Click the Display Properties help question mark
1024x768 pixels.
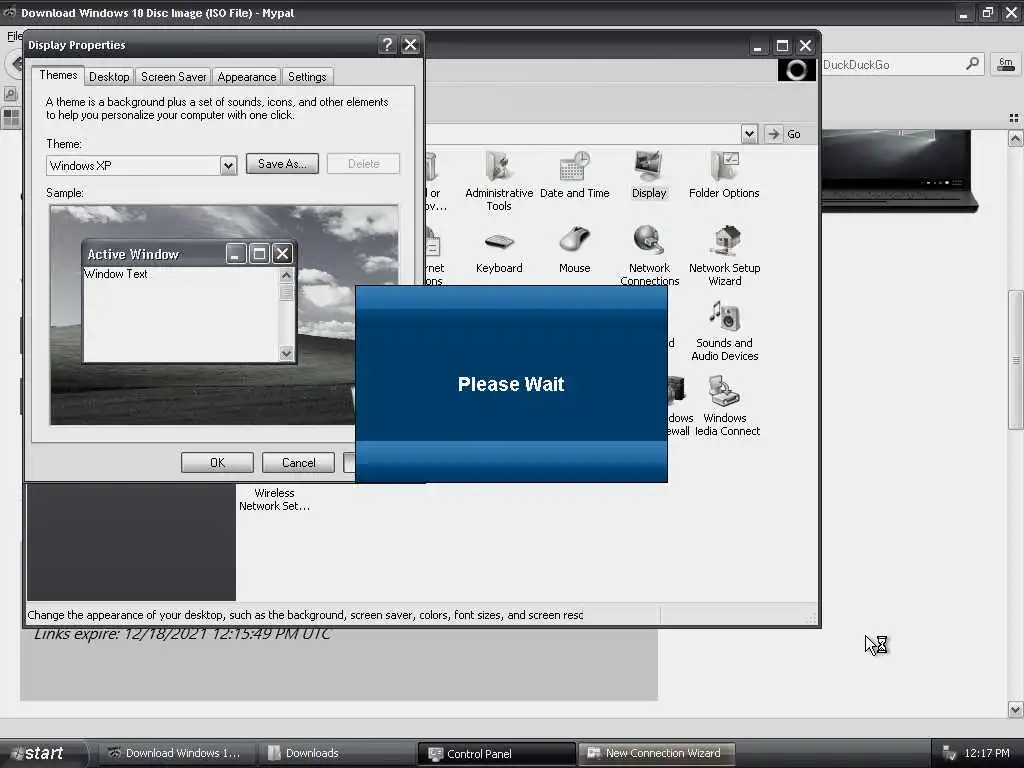click(387, 44)
